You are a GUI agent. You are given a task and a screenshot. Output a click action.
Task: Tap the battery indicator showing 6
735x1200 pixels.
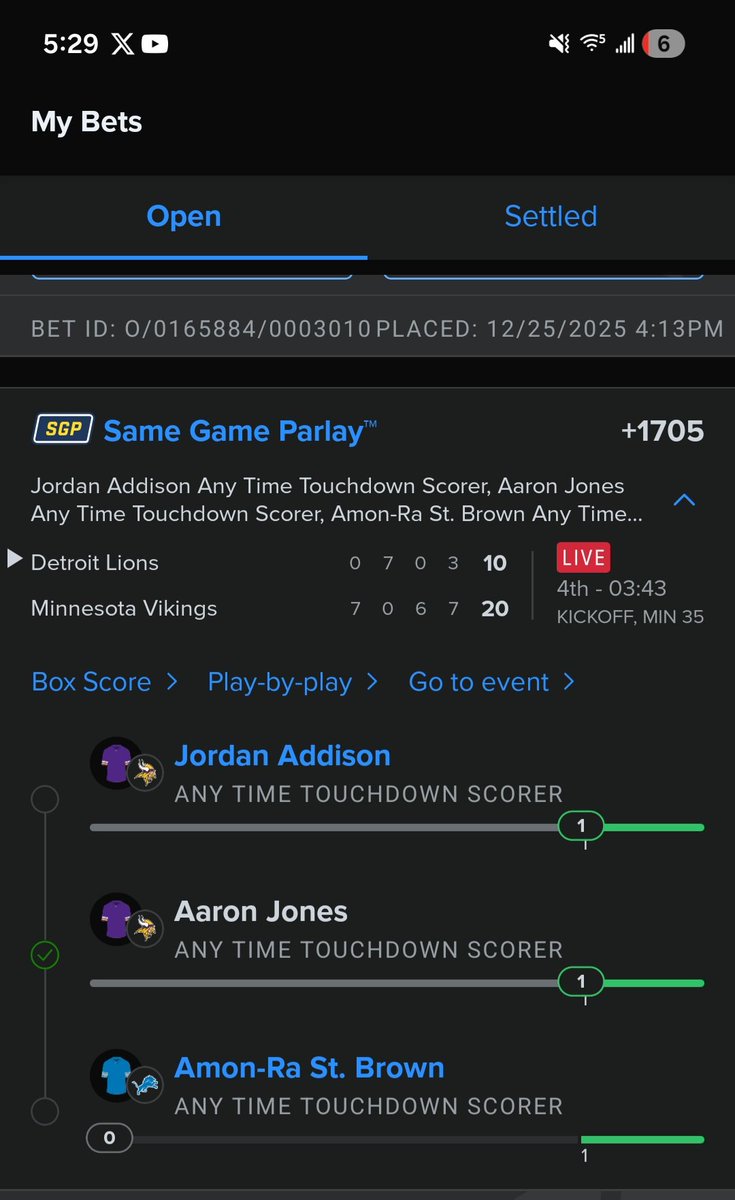(662, 44)
